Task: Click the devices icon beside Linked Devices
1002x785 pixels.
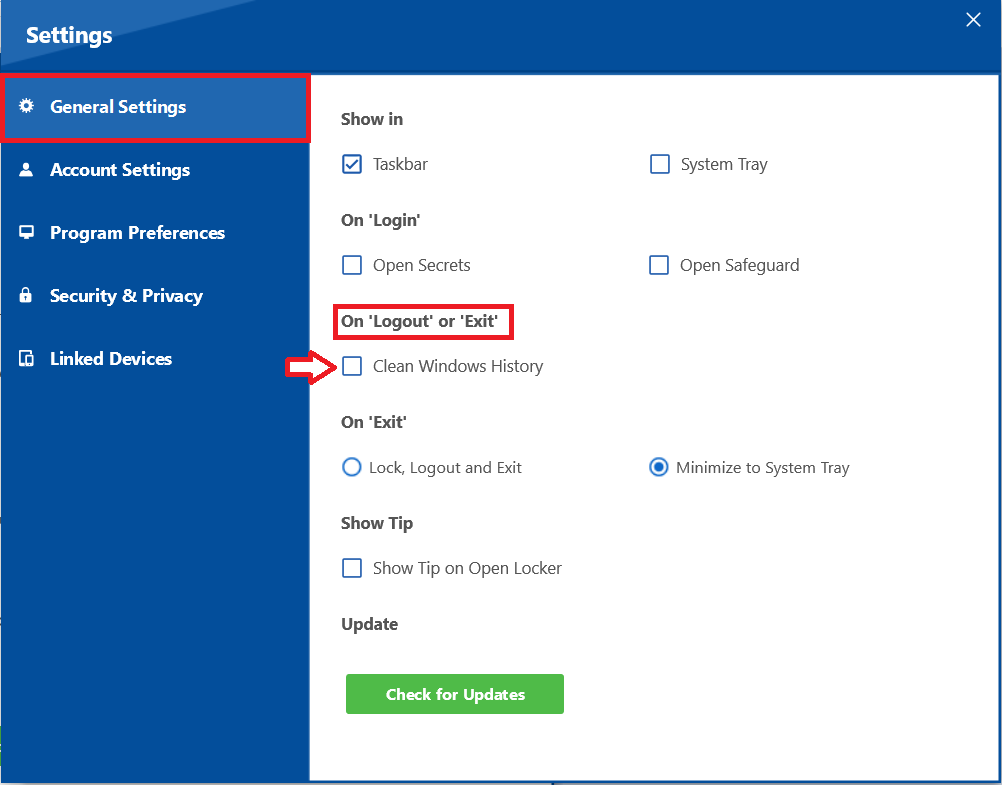Action: pos(26,358)
